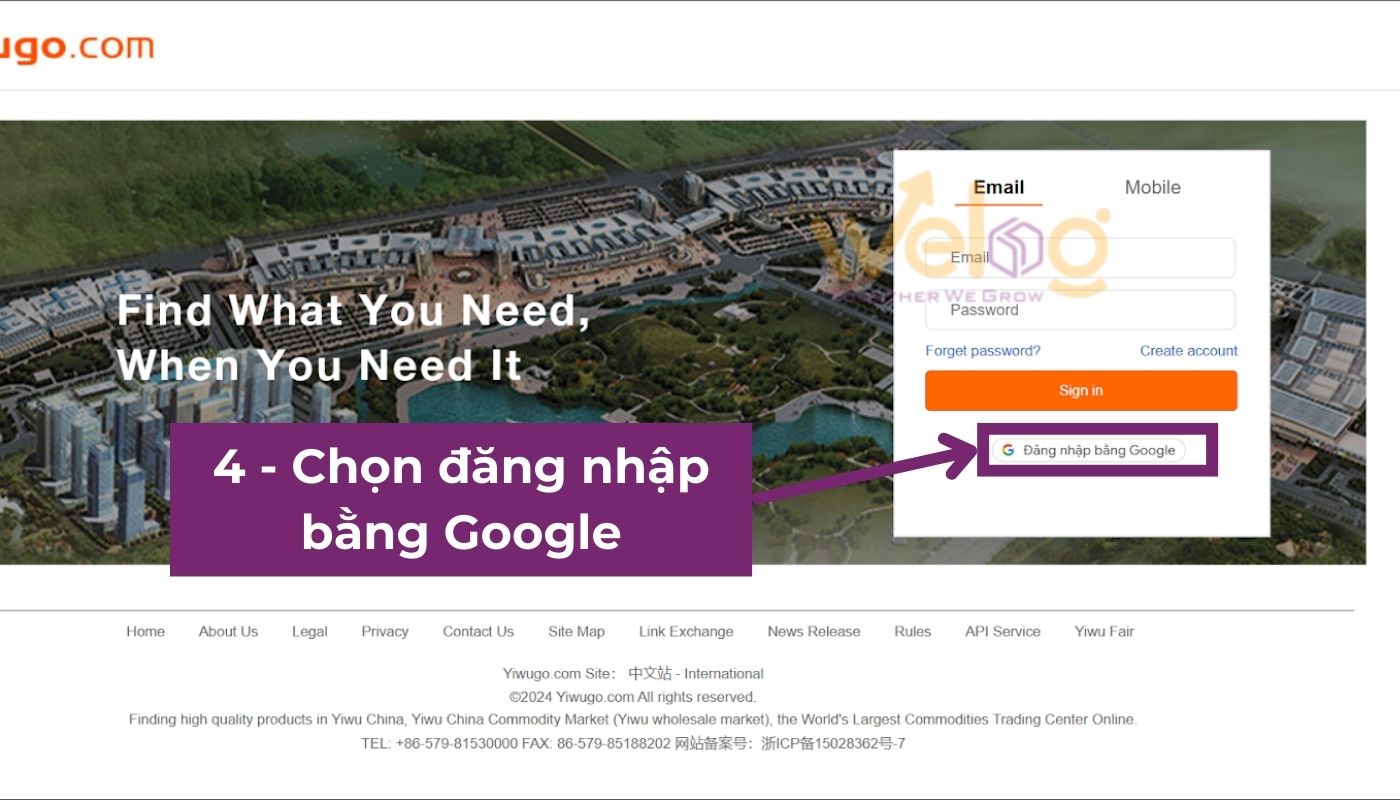Switch to the 中文站 site version
1400x800 pixels.
click(x=650, y=674)
